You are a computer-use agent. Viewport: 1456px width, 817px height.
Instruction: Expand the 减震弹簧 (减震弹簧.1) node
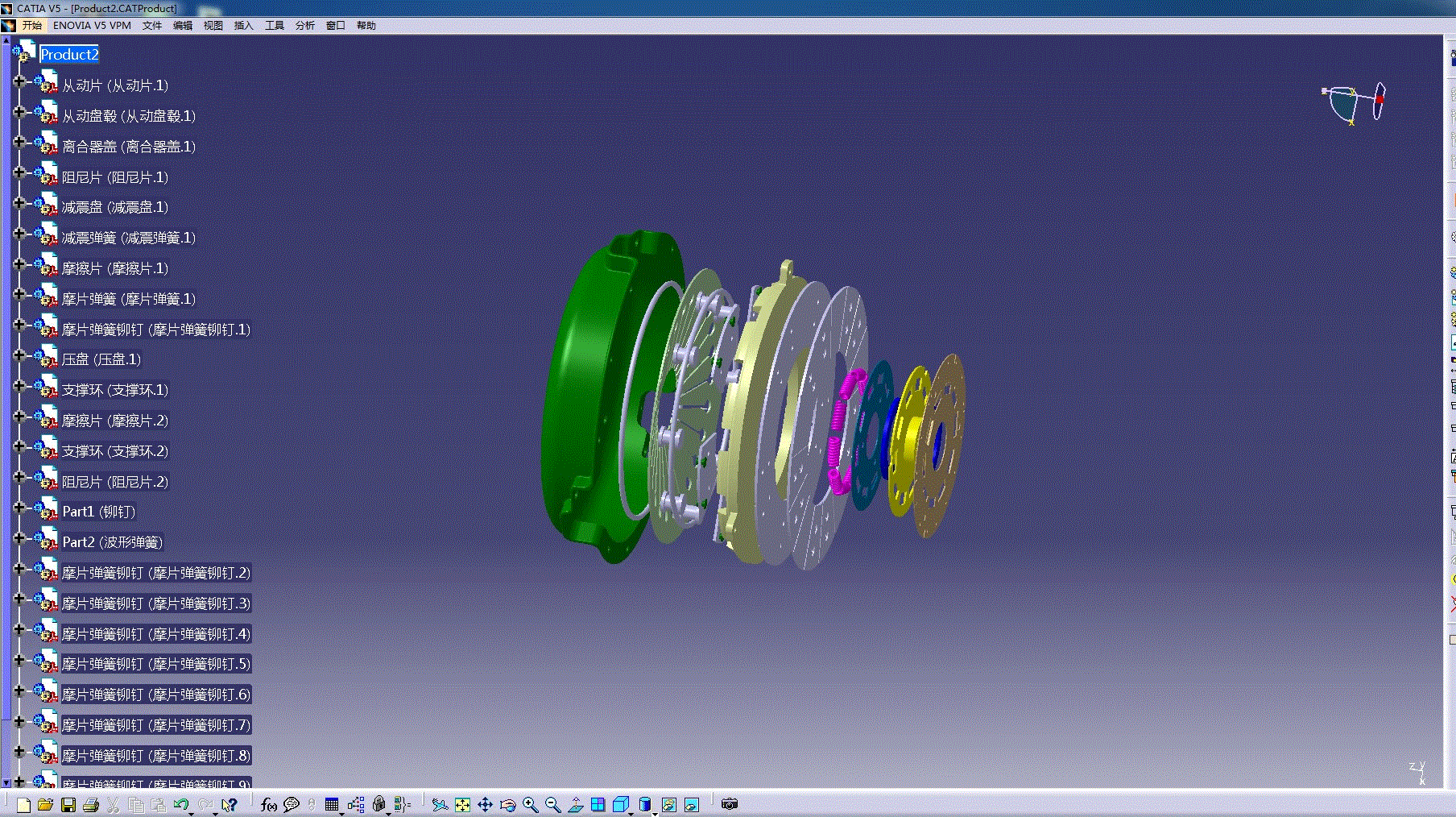point(19,234)
